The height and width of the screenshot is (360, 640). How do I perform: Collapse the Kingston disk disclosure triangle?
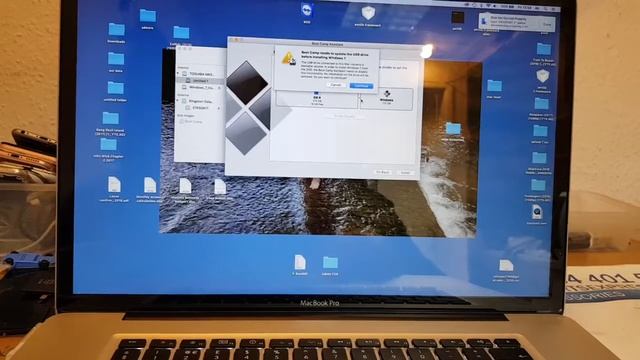178,101
